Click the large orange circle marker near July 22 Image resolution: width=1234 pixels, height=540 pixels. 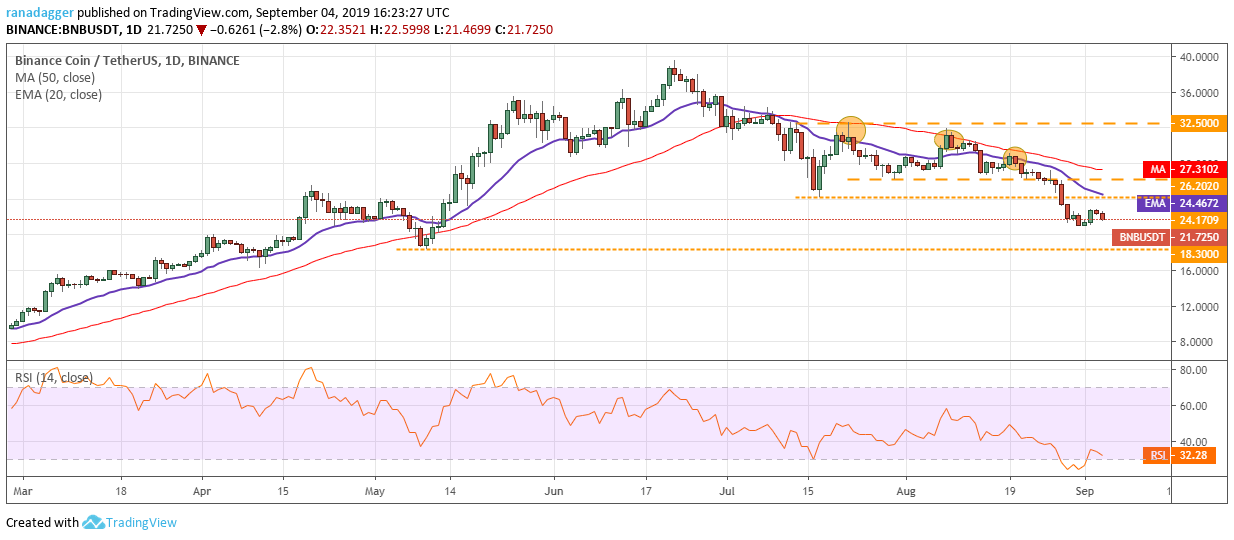(850, 130)
